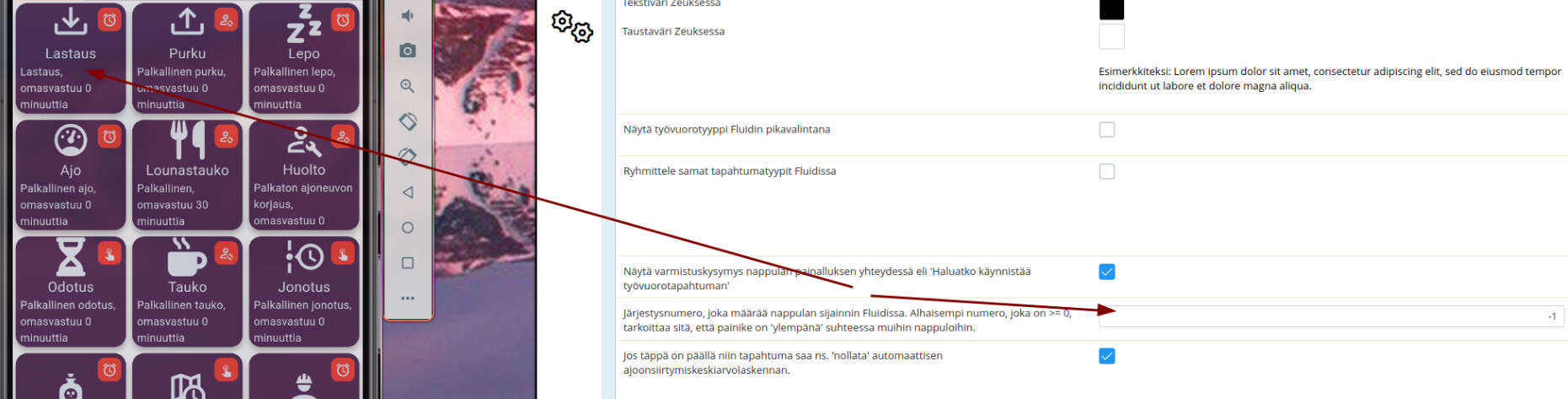Tap the Ajo speedometer icon
The height and width of the screenshot is (399, 1568).
coord(71,140)
